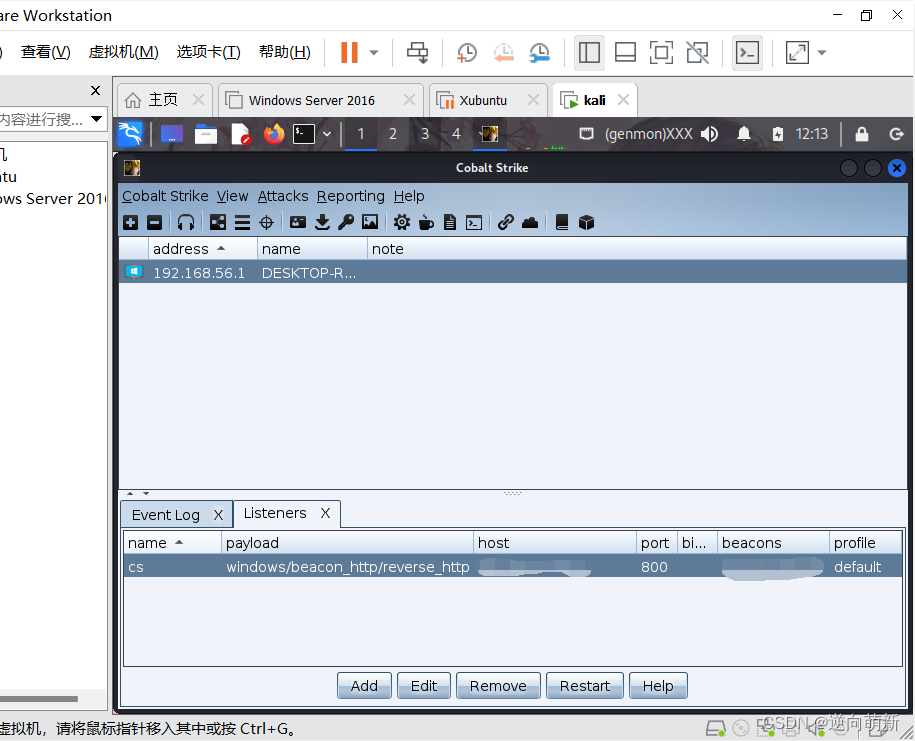Click the VMware send Ctrl+Alt+Del icon
Image resolution: width=915 pixels, height=741 pixels.
click(x=417, y=53)
